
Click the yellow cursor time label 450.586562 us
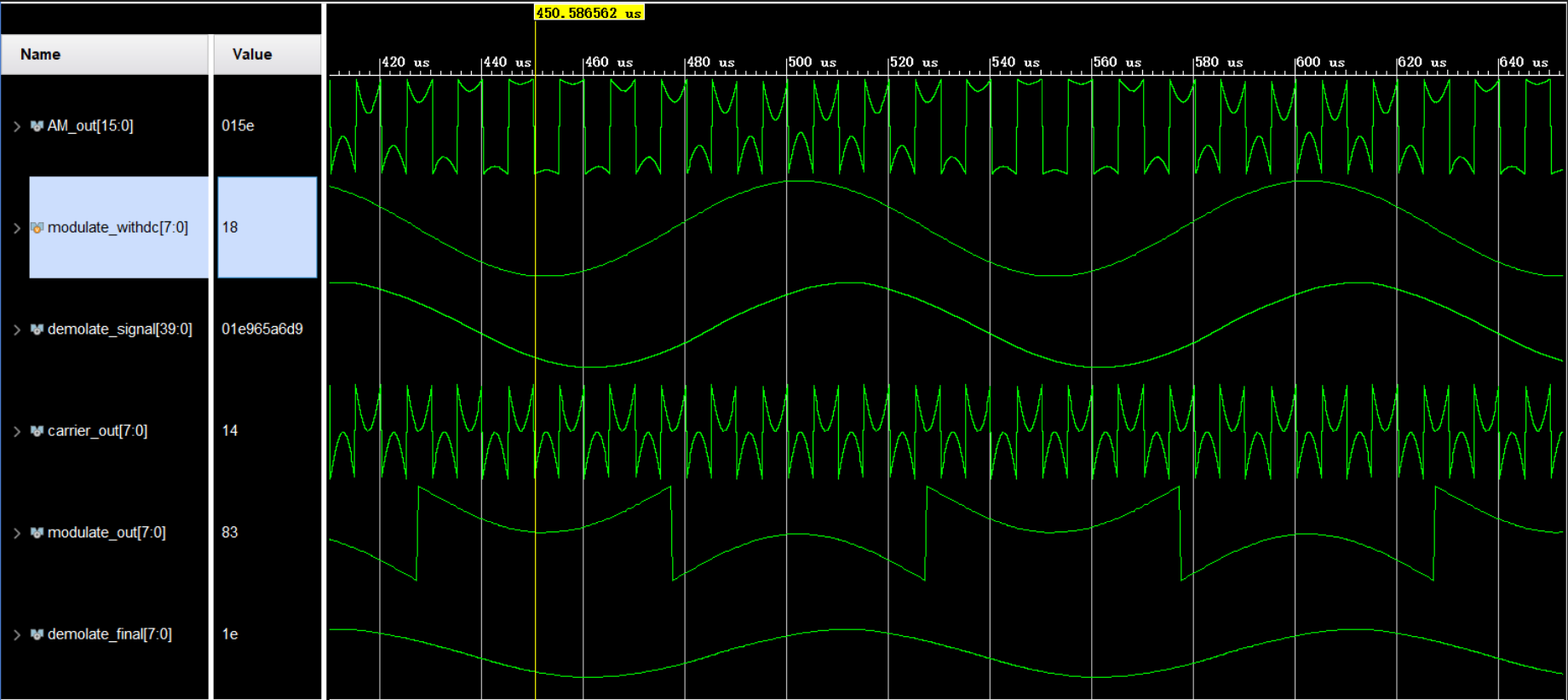(589, 13)
